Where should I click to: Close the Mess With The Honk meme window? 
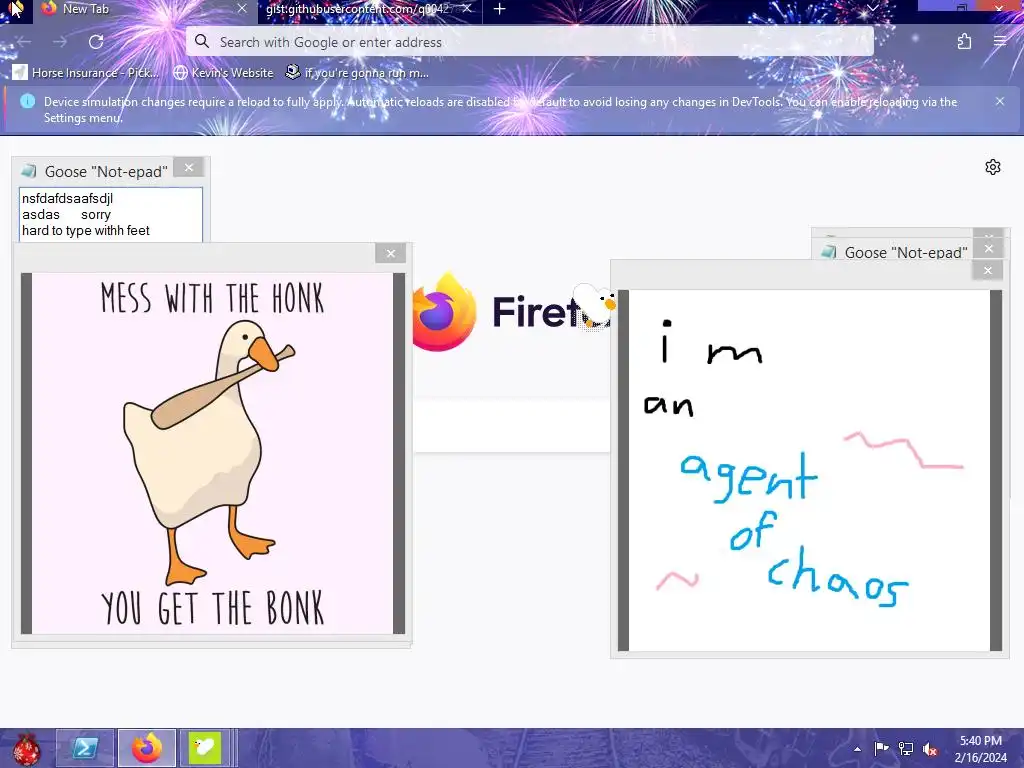pyautogui.click(x=391, y=253)
